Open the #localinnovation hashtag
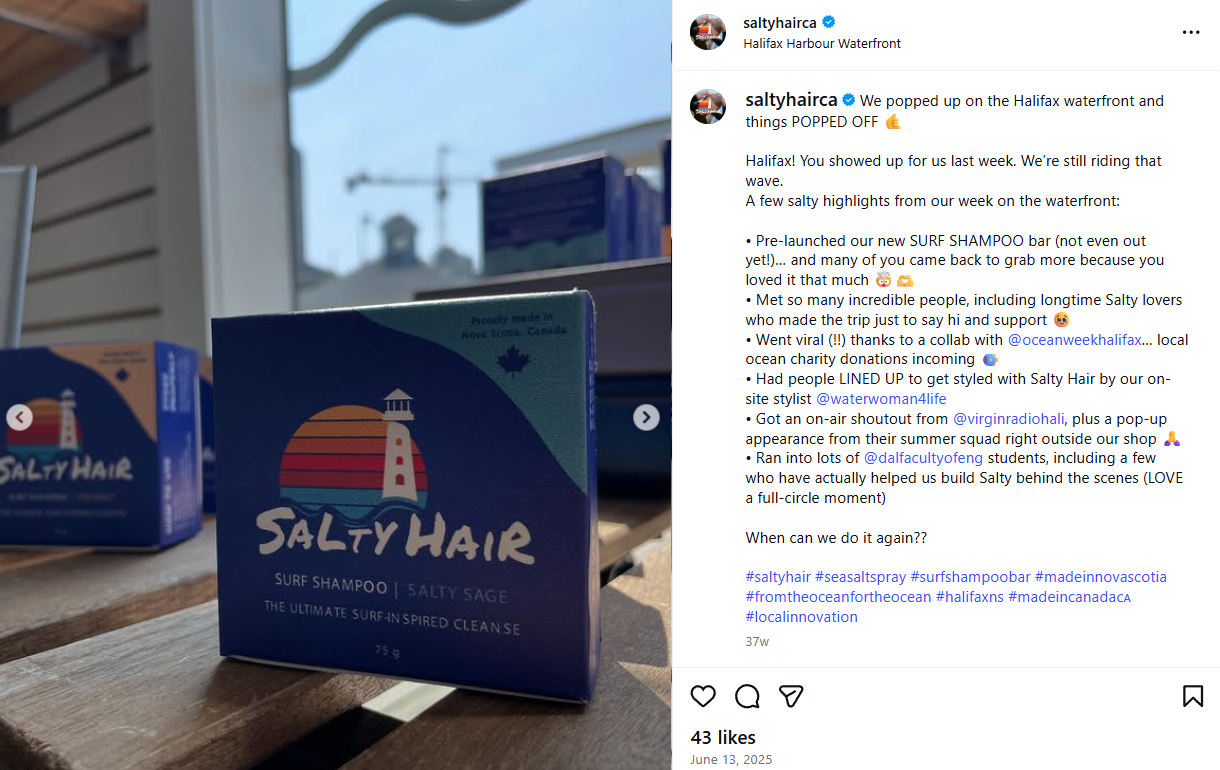The image size is (1220, 770). click(x=801, y=616)
